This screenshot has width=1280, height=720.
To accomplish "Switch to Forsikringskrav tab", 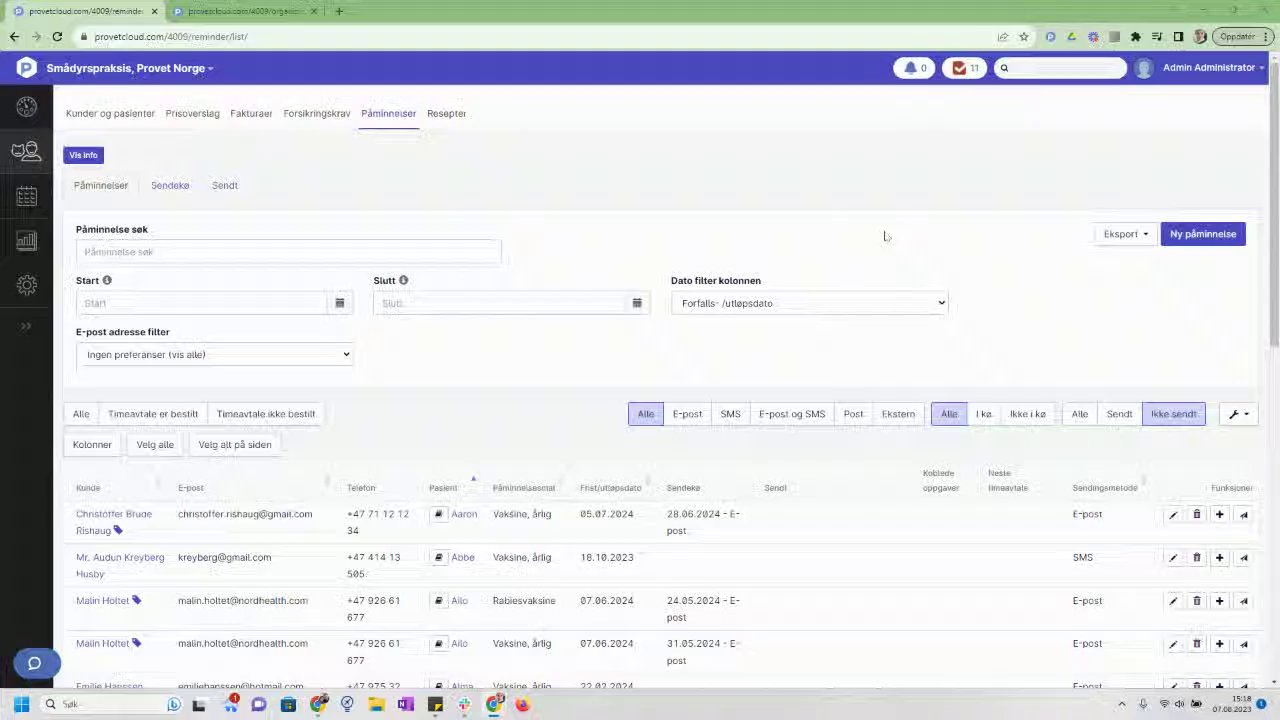I will [x=317, y=113].
